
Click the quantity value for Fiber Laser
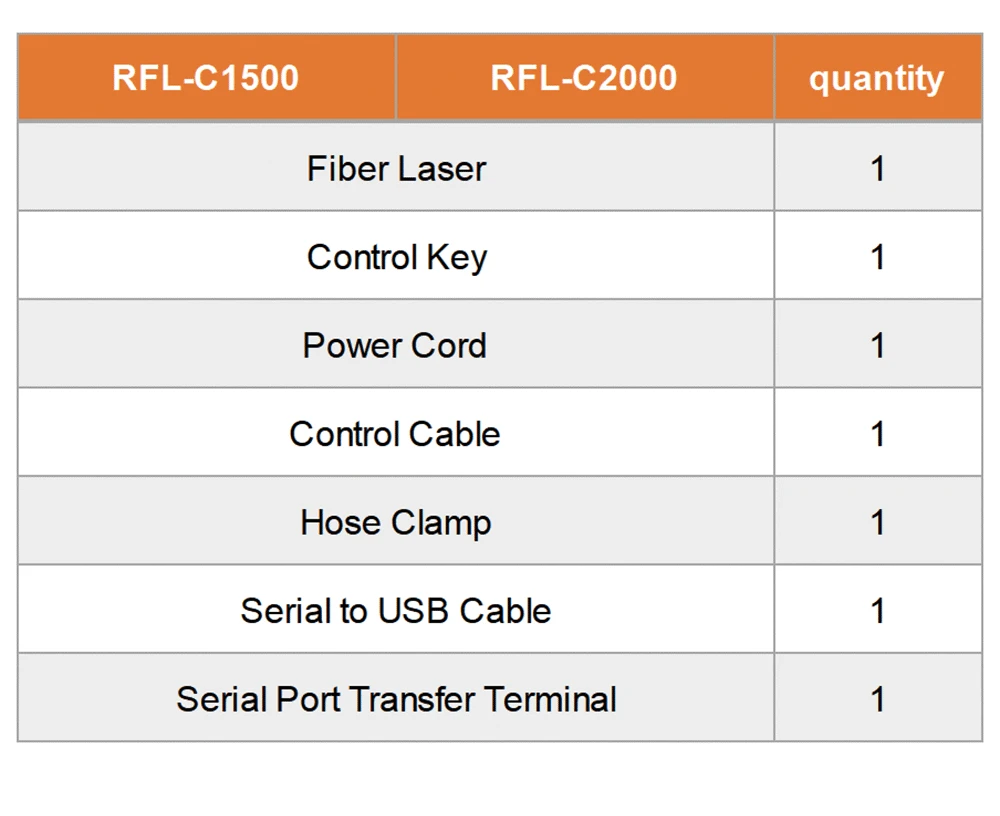pos(877,168)
